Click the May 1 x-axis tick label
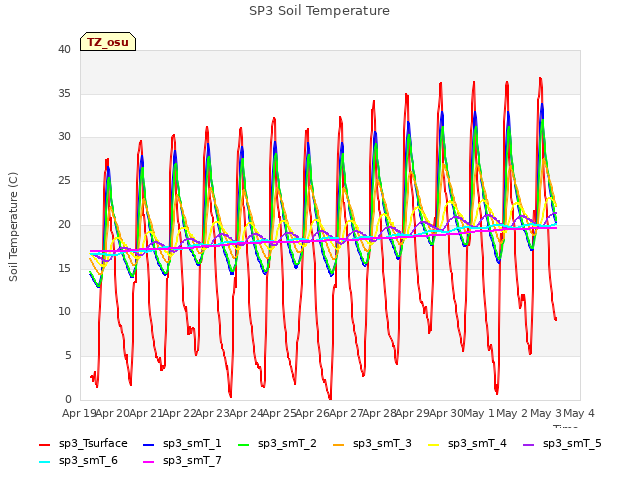Image resolution: width=640 pixels, height=480 pixels. pyautogui.click(x=479, y=413)
